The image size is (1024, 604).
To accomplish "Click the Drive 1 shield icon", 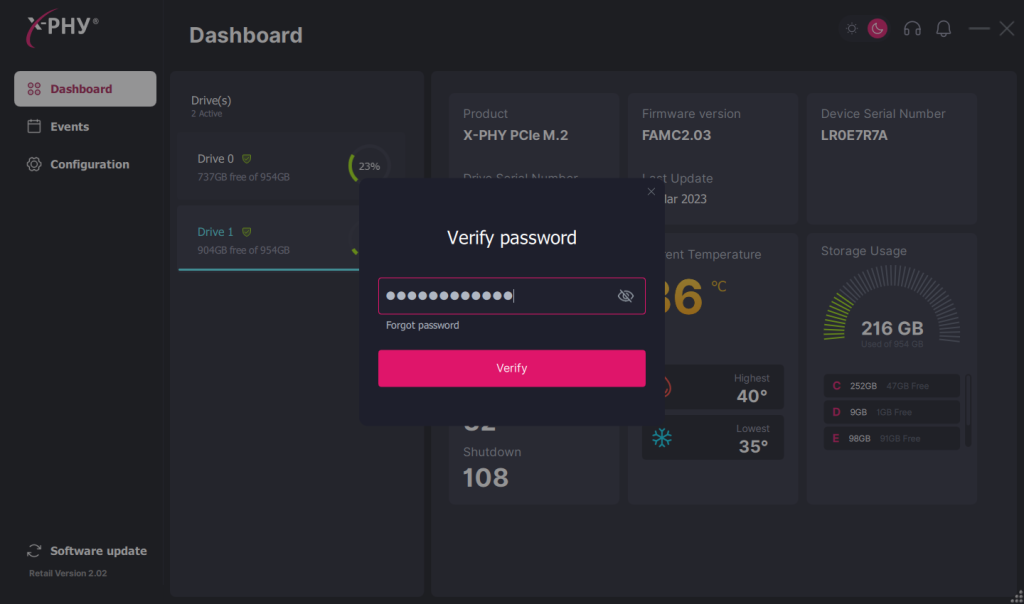I will 246,232.
